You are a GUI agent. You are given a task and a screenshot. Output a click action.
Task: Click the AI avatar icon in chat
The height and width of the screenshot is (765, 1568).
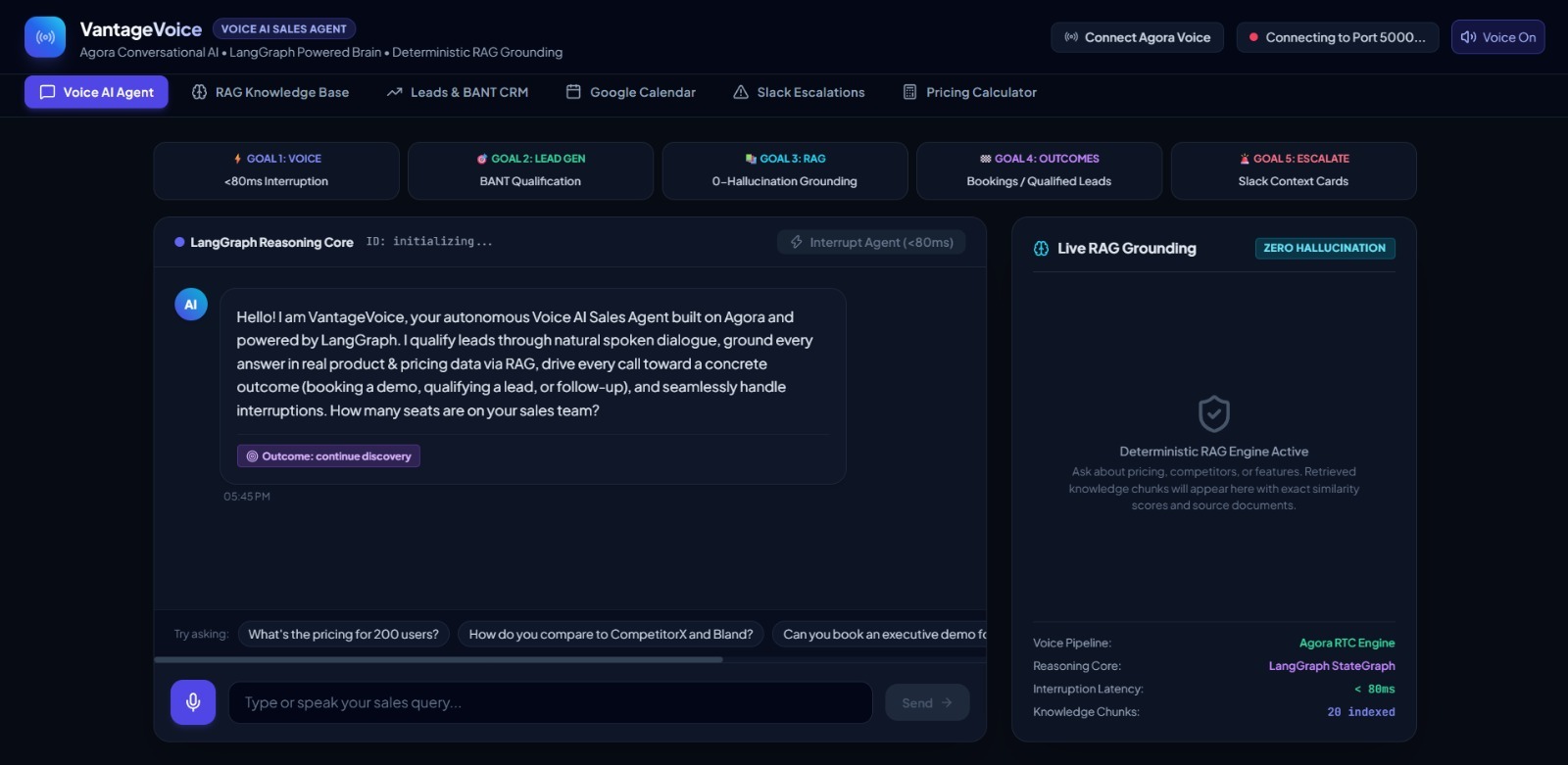click(x=191, y=305)
